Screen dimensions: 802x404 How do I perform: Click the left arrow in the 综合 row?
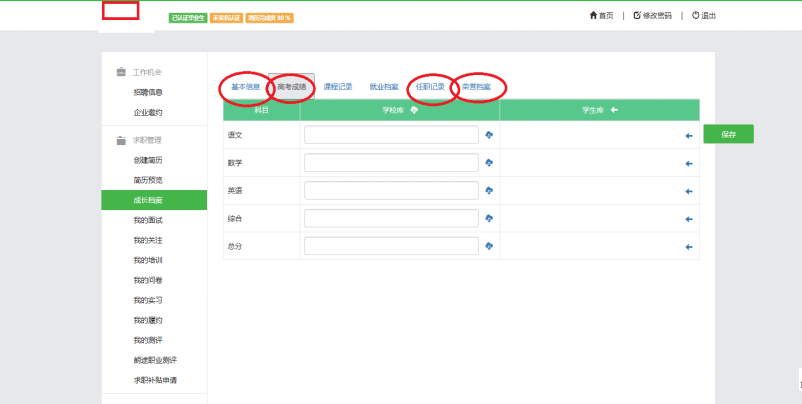pyautogui.click(x=688, y=218)
